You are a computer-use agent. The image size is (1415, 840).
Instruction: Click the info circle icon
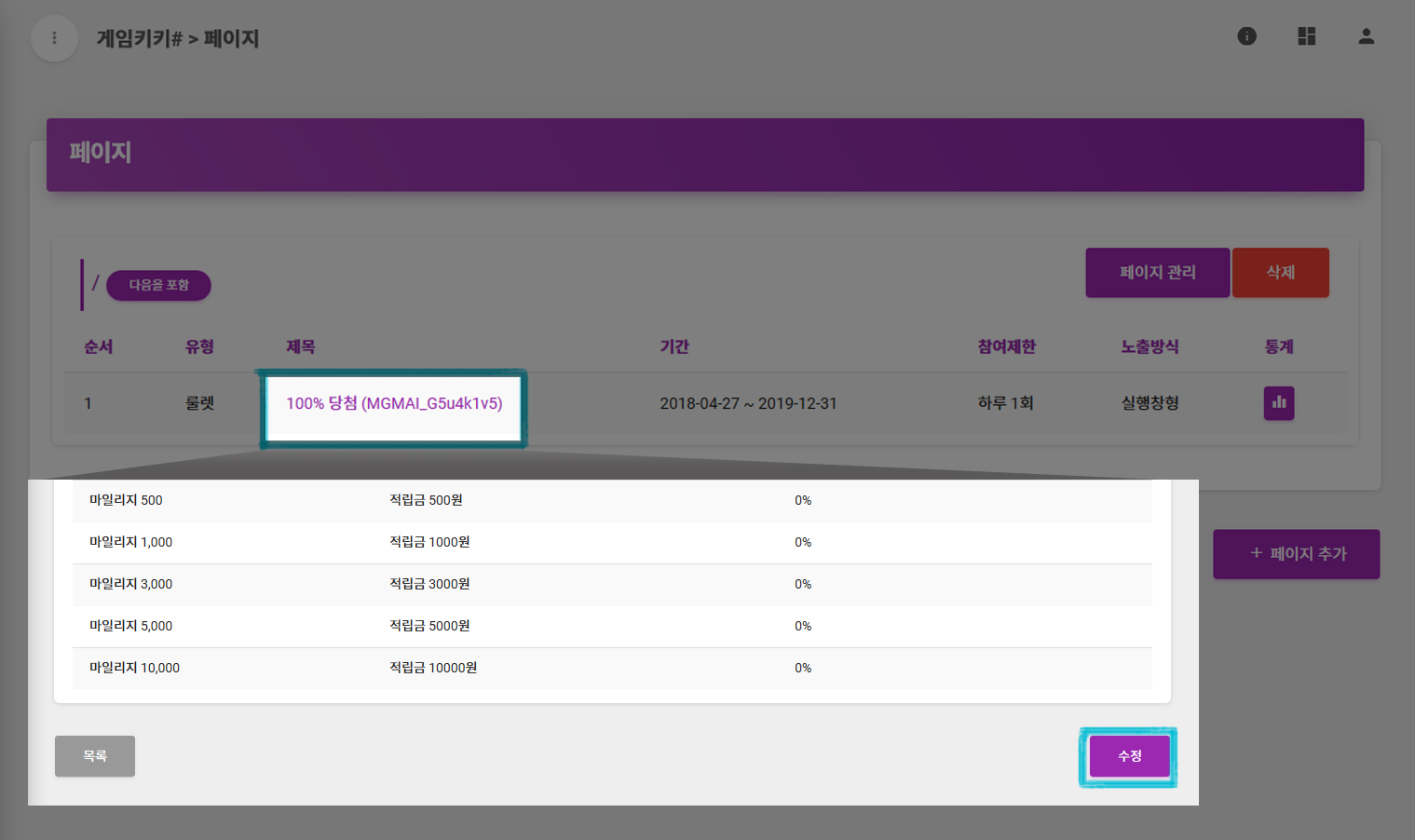pyautogui.click(x=1246, y=36)
